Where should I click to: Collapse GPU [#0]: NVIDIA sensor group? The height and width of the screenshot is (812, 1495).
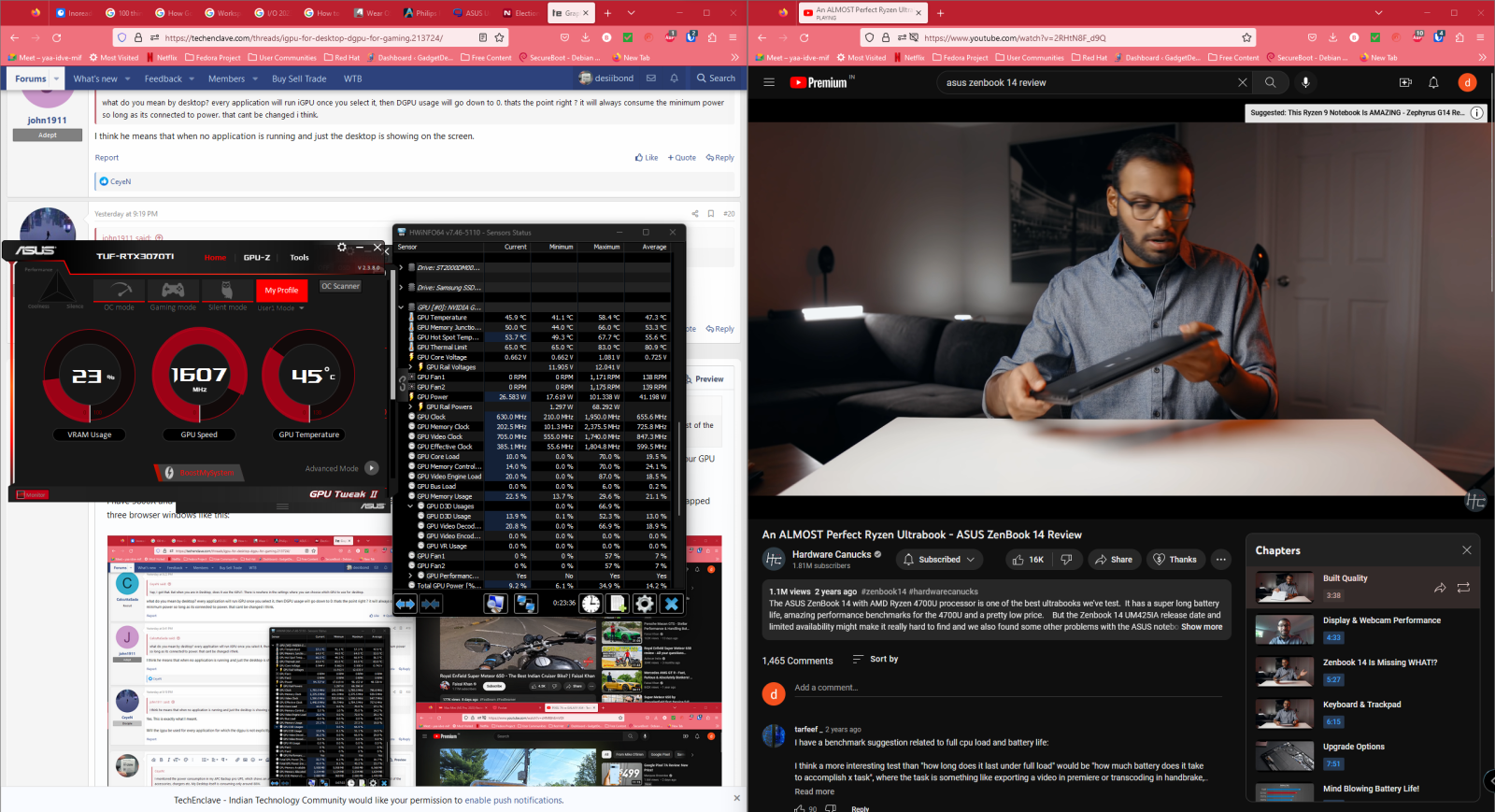coord(401,306)
